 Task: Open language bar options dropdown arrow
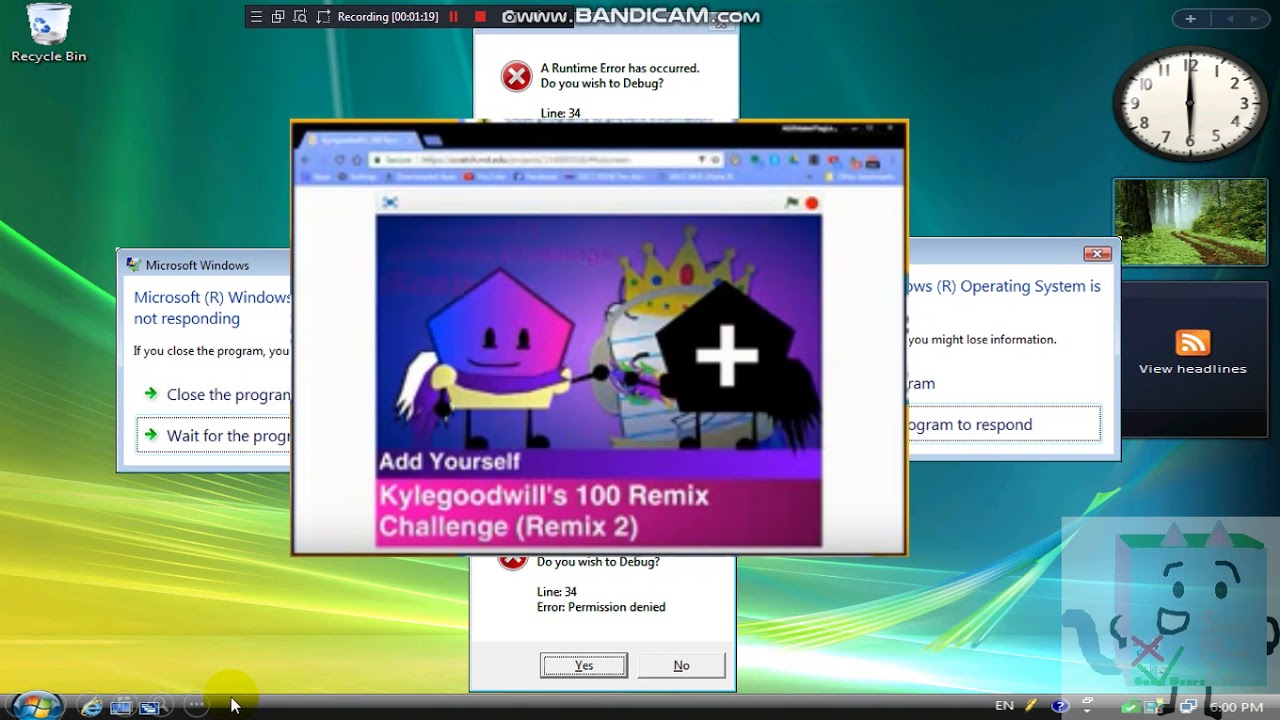pyautogui.click(x=1087, y=711)
